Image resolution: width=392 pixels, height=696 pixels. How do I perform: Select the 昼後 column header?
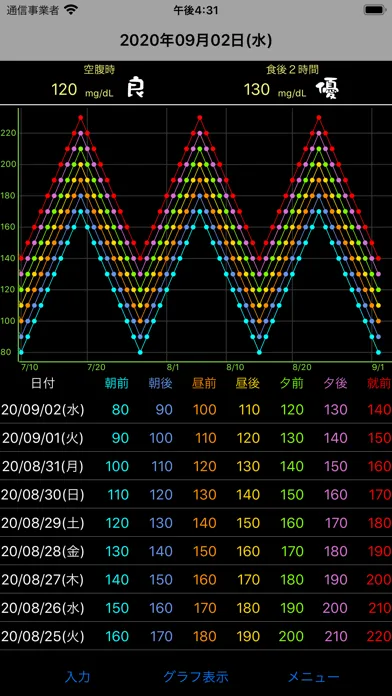click(248, 384)
